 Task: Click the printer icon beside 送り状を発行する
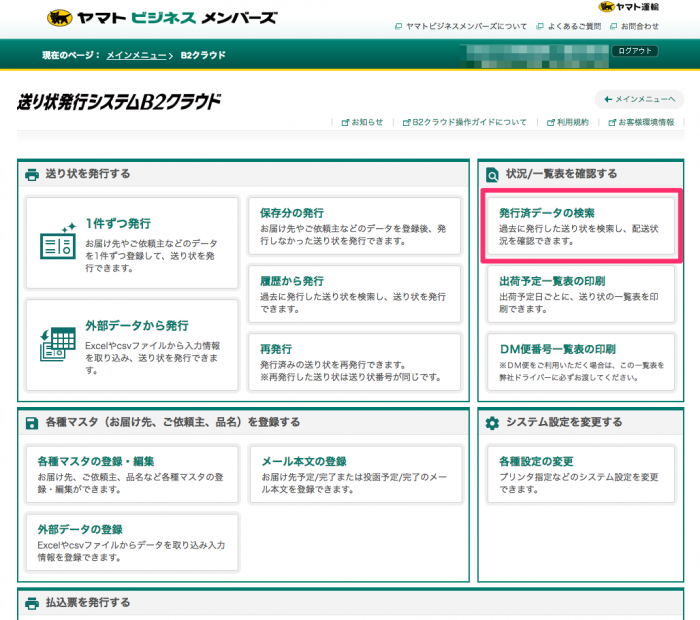(x=32, y=174)
